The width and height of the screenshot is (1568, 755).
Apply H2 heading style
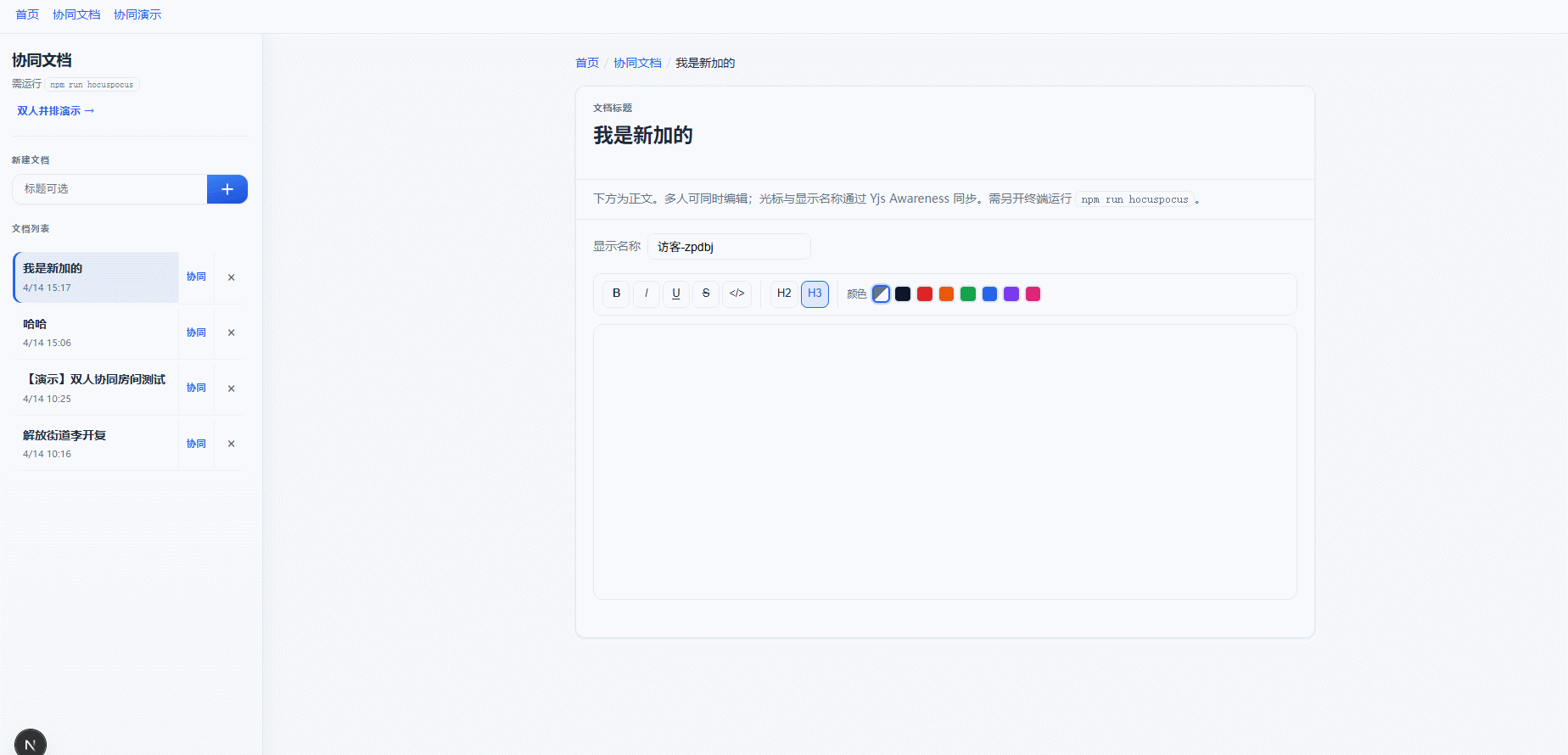coord(784,294)
